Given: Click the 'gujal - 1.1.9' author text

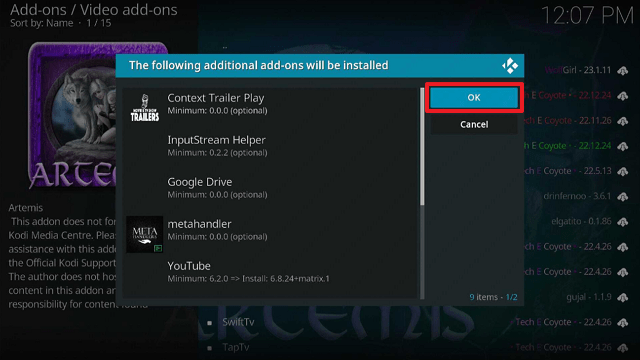Looking at the screenshot, I should point(589,297).
